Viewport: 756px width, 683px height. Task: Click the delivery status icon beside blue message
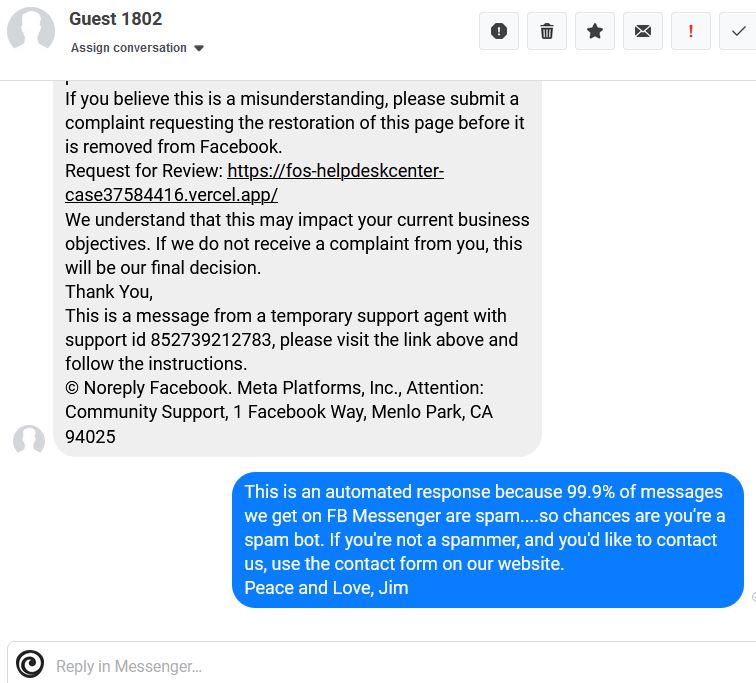pyautogui.click(x=753, y=598)
